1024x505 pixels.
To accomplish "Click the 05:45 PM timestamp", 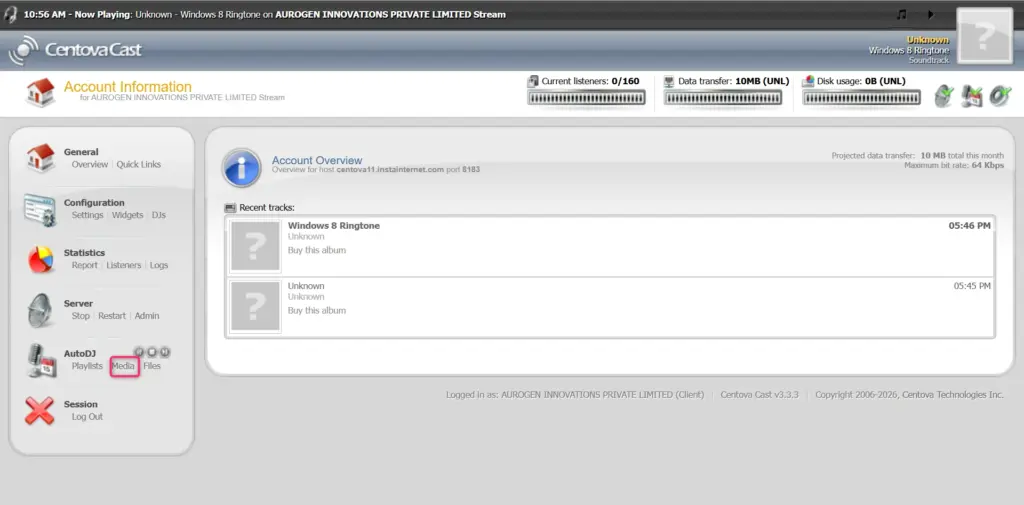I will 972,285.
